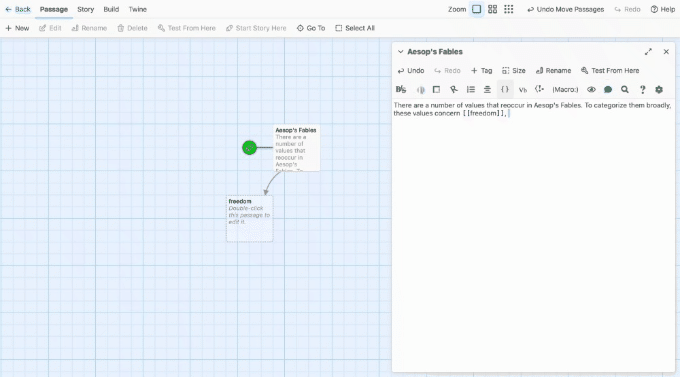
Task: Toggle the eye icon passage preview
Action: (x=591, y=89)
